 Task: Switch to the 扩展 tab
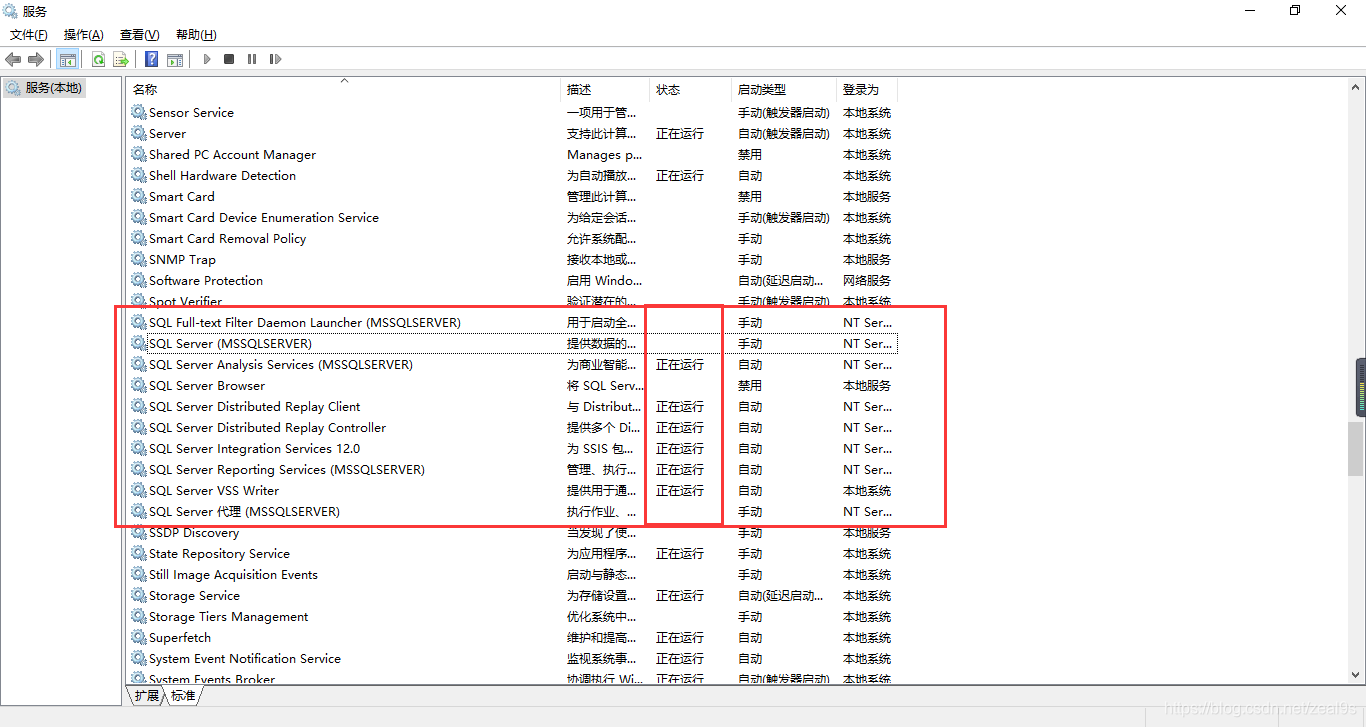(147, 695)
